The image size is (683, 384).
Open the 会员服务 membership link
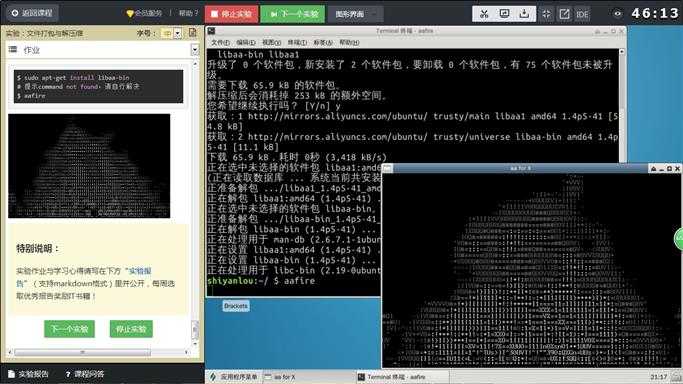[x=144, y=13]
